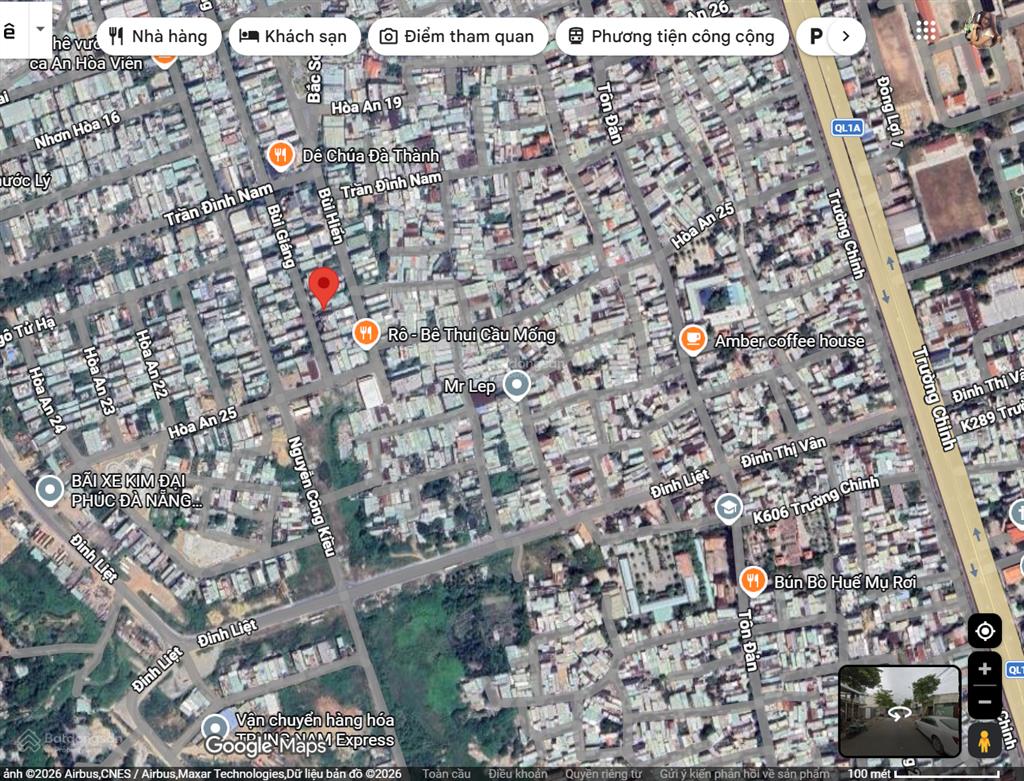Toggle the 100 mét scale bar
The width and height of the screenshot is (1024, 781).
pyautogui.click(x=923, y=774)
